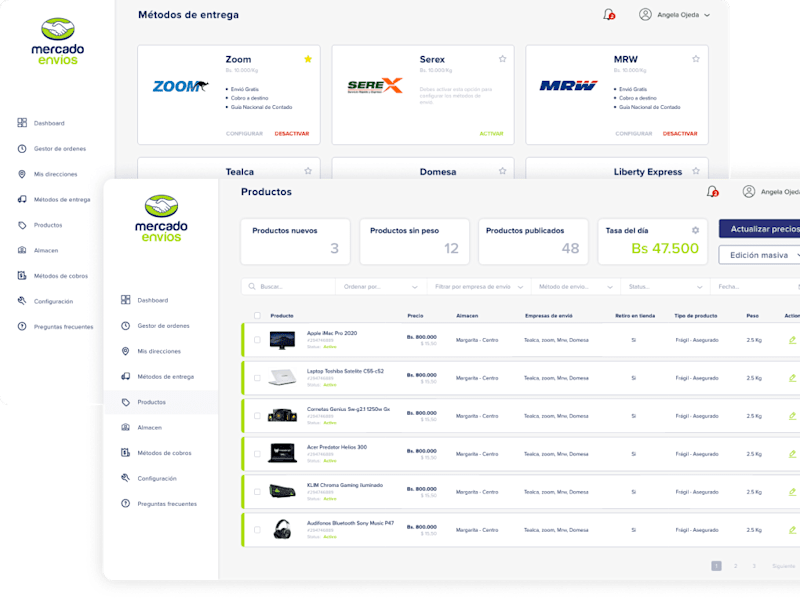The image size is (800, 600).
Task: Click DESACTIVAR on the Zoom card
Action: point(292,134)
